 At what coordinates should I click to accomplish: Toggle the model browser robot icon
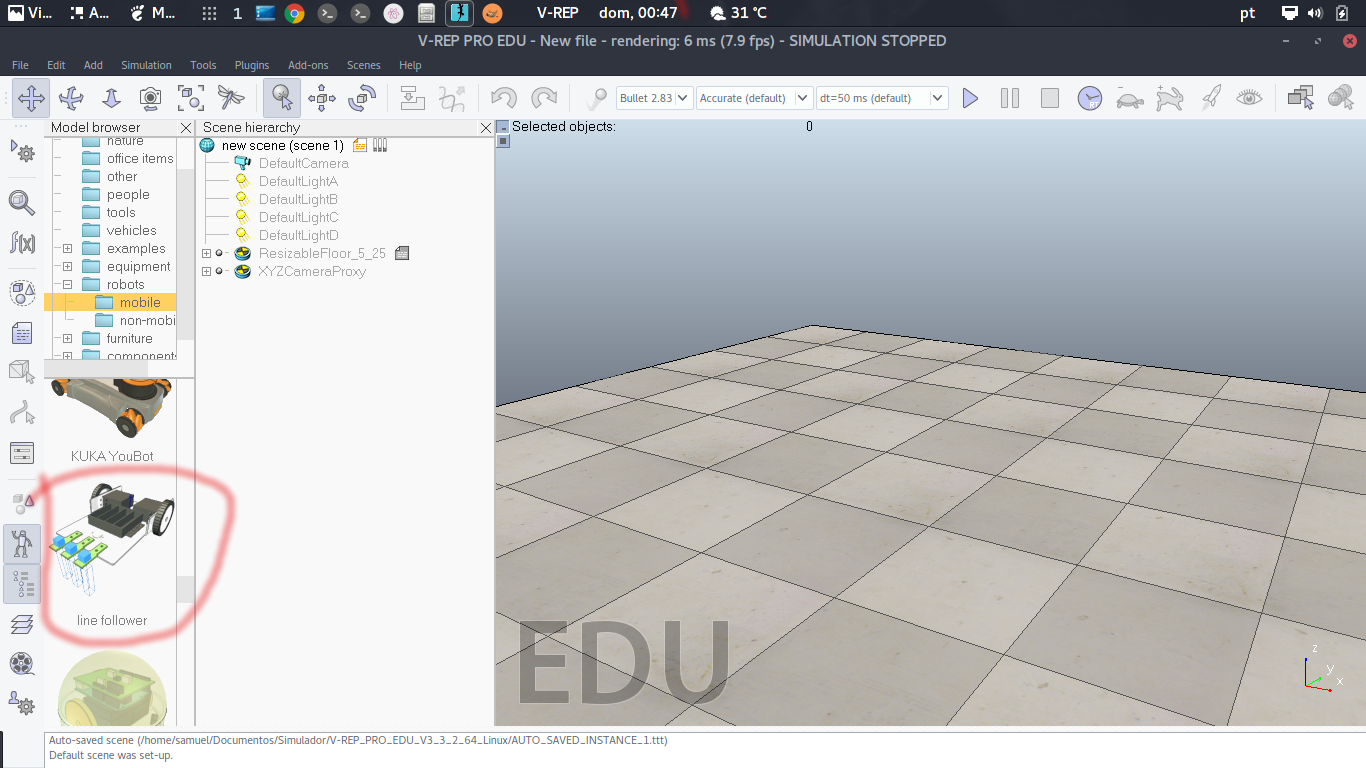coord(22,544)
